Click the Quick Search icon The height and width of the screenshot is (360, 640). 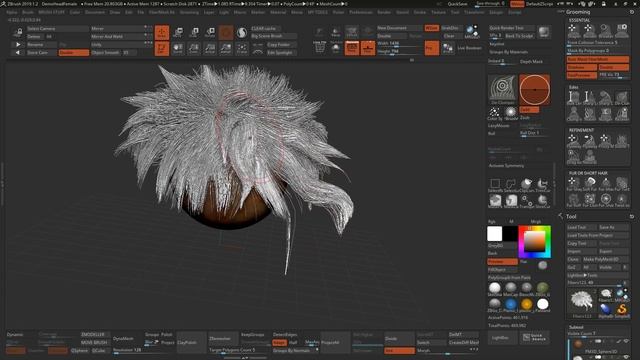(535, 338)
